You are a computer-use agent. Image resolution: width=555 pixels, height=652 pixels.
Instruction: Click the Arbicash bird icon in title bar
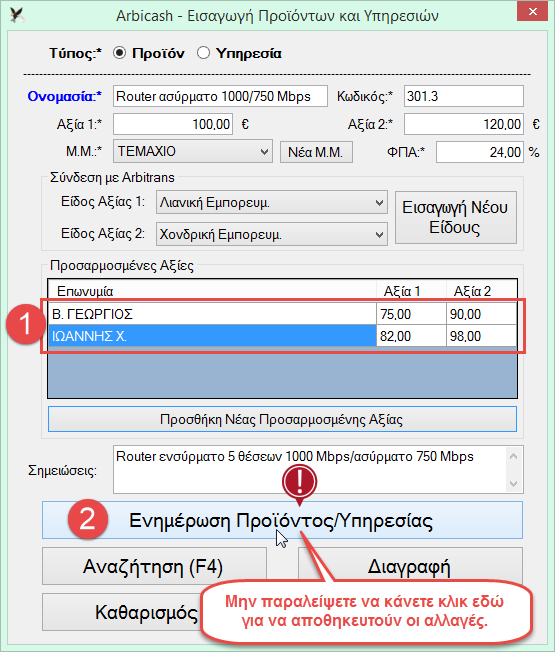tap(17, 15)
